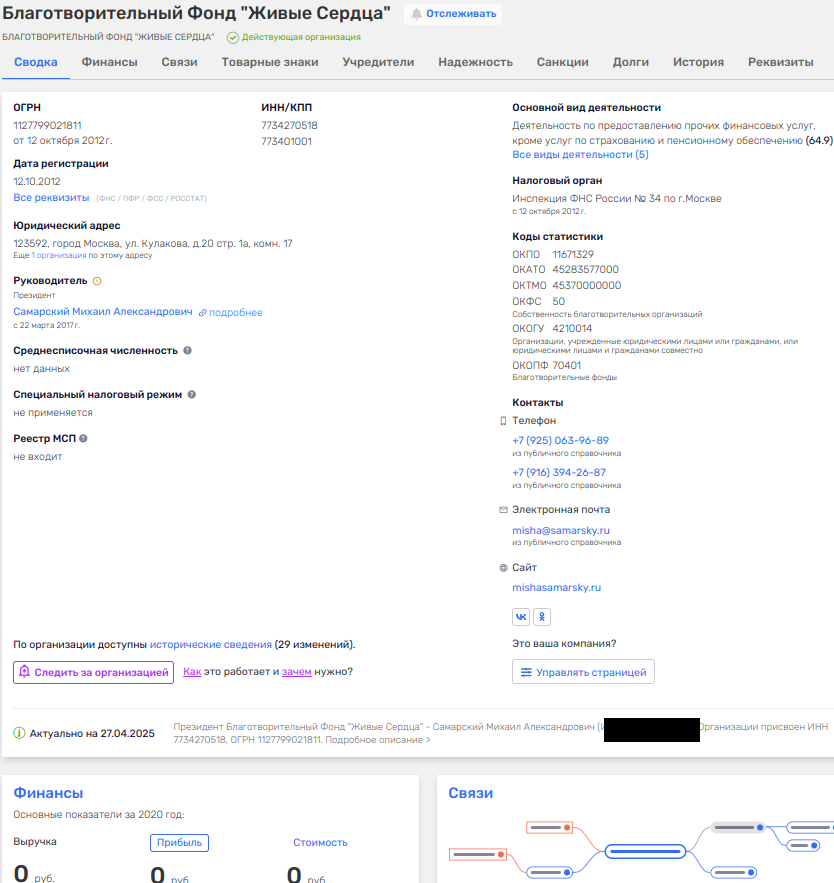Open the Товарные знаки tab
Viewport: 834px width, 883px height.
click(270, 62)
